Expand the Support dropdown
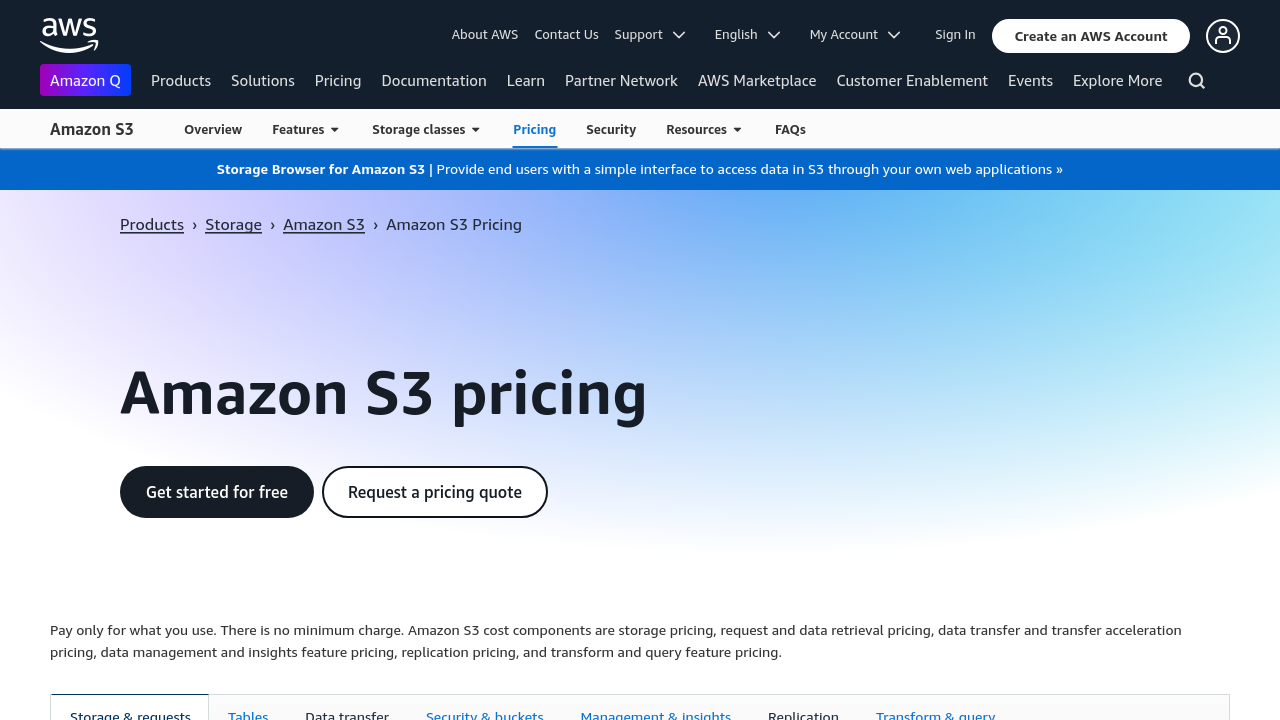Viewport: 1280px width, 720px height. point(650,35)
